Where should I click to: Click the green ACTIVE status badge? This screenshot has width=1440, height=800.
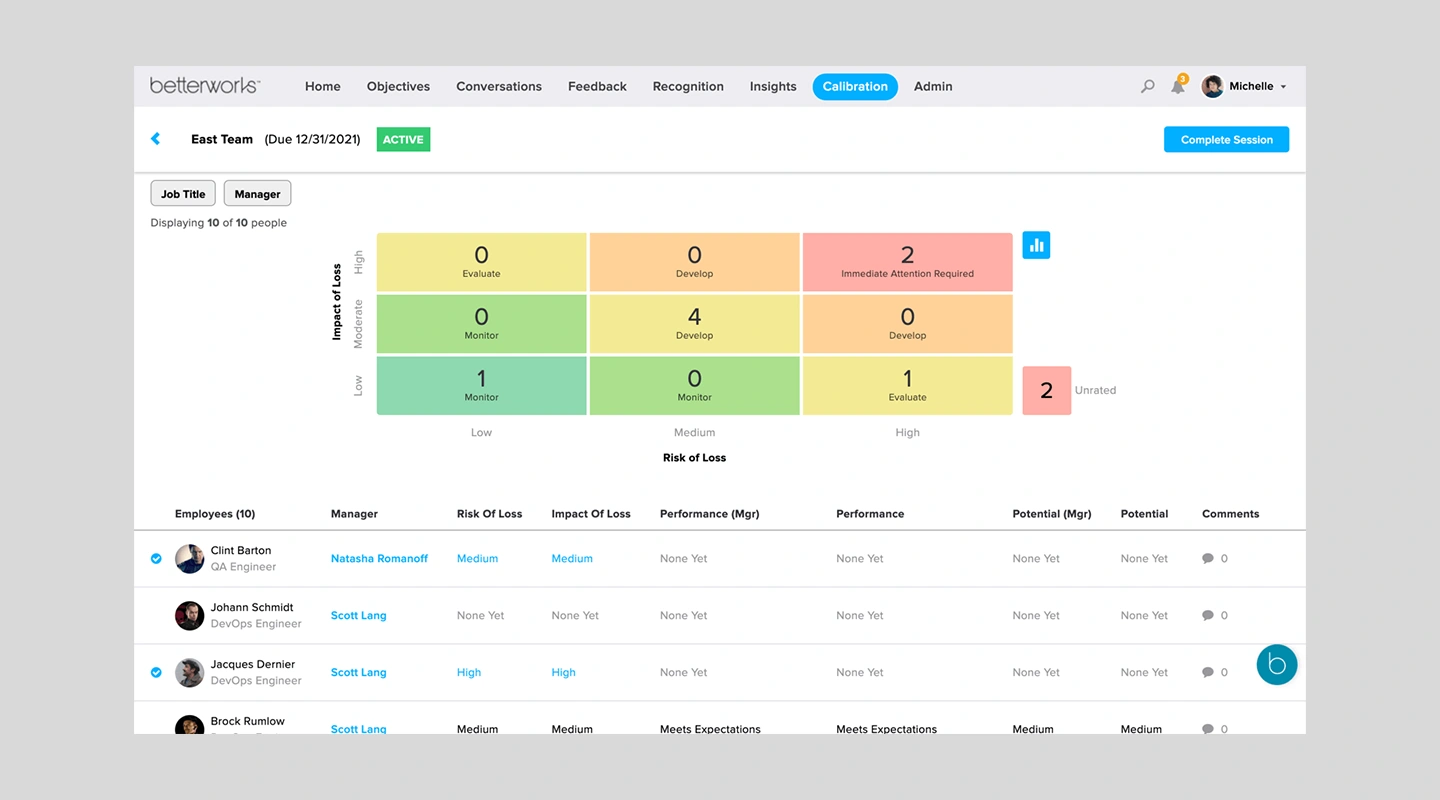(x=403, y=140)
